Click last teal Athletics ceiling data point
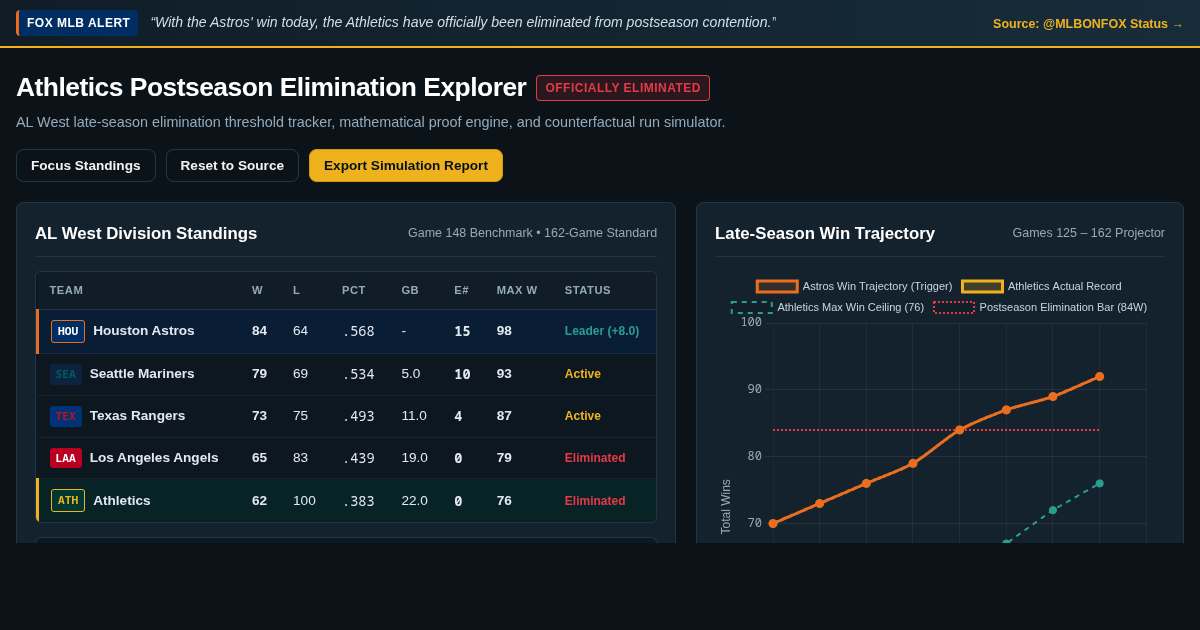Screen dimensions: 1200x630 coord(1099,484)
